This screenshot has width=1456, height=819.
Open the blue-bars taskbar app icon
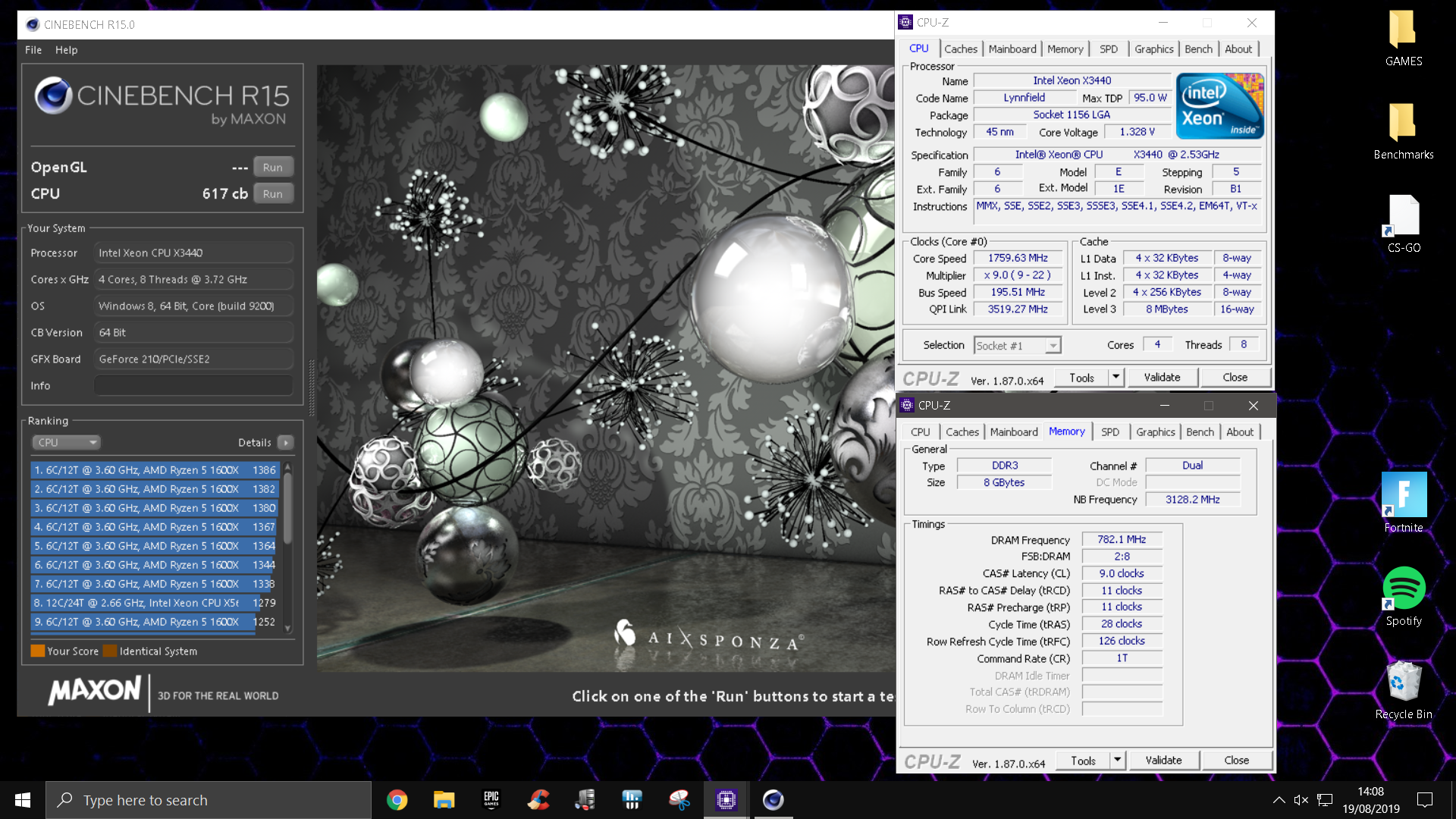pos(632,800)
